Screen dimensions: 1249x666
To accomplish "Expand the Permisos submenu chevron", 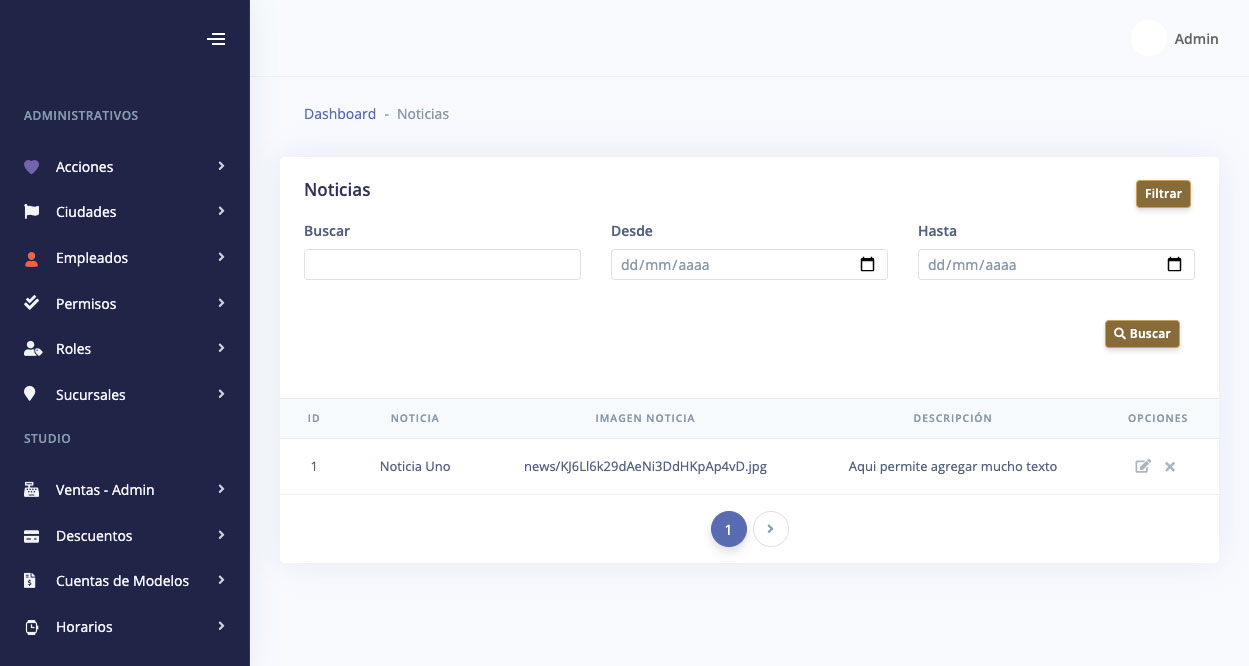I will tap(221, 303).
